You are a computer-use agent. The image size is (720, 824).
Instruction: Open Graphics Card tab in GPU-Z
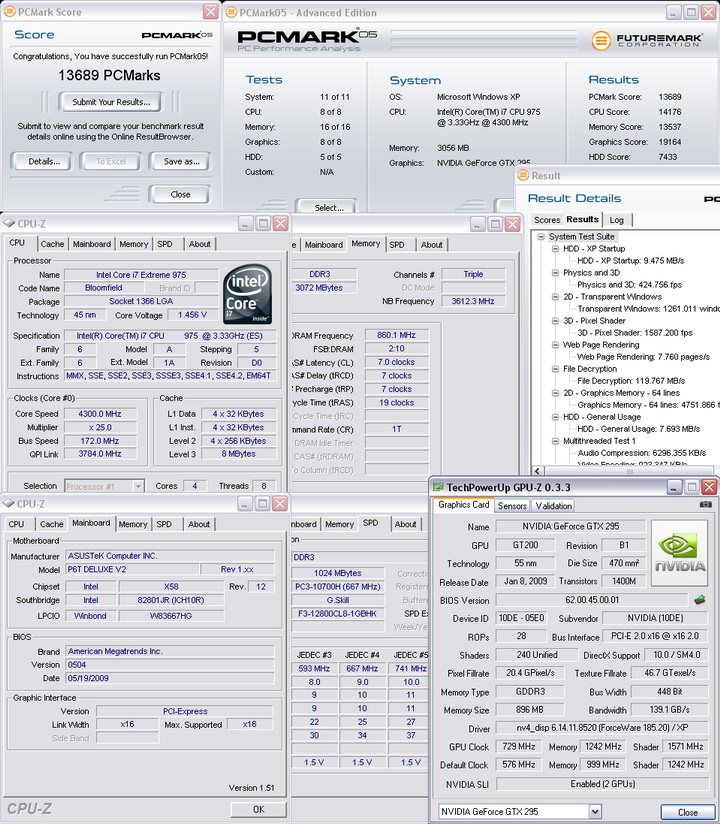464,504
